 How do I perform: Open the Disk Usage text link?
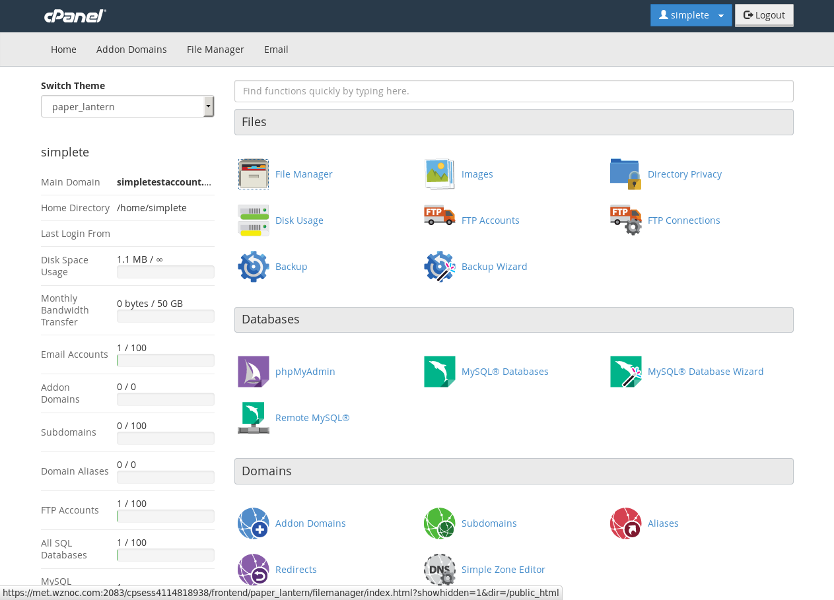tap(299, 220)
